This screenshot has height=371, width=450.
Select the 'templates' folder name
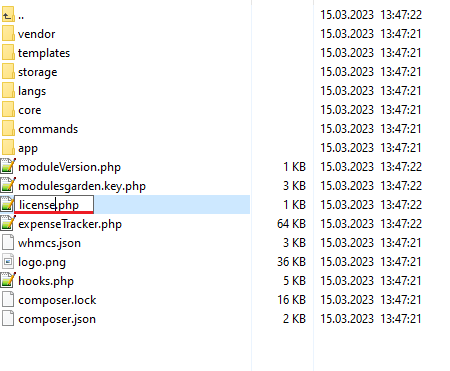44,53
